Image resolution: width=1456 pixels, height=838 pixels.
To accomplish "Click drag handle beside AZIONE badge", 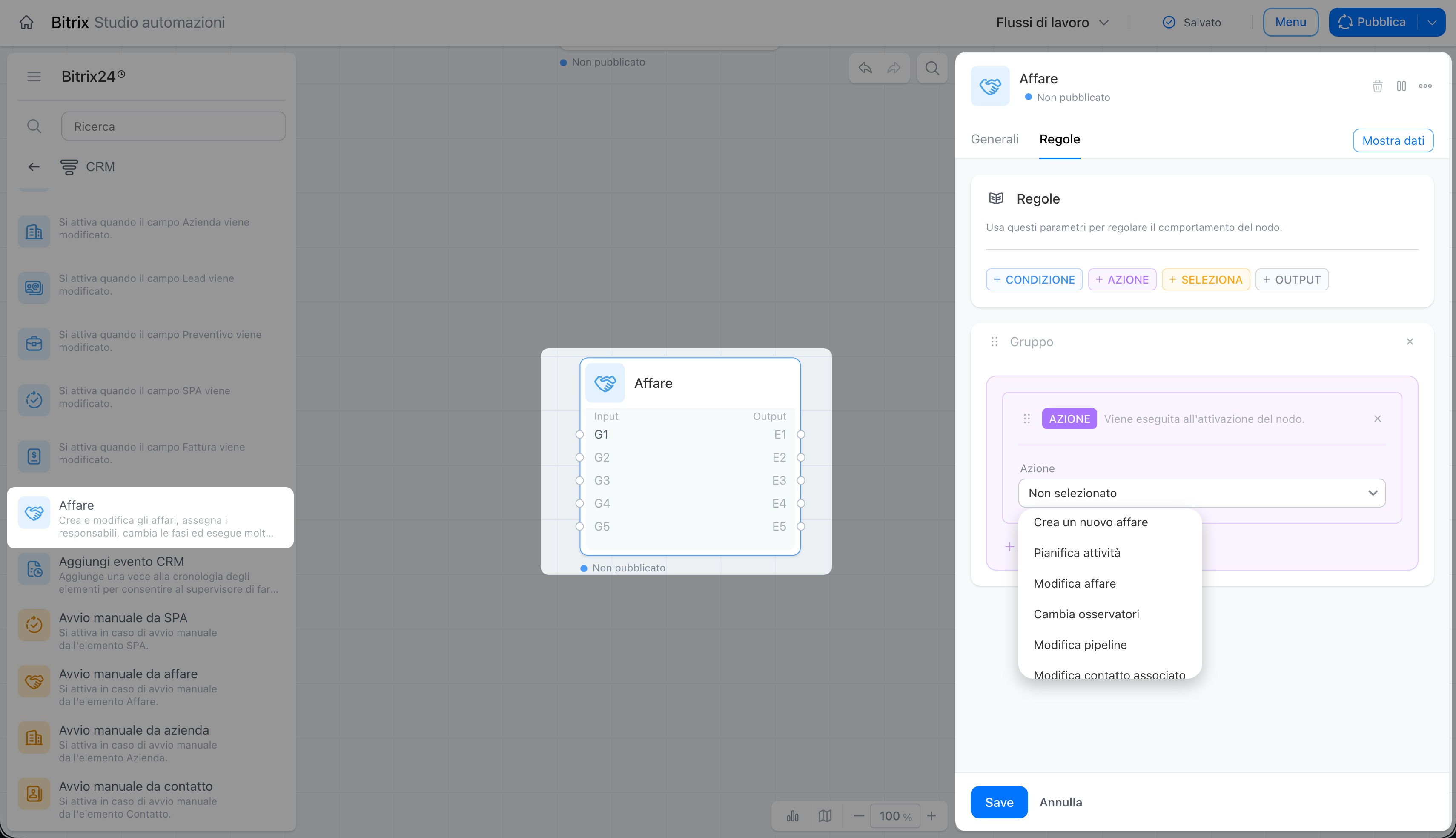I will tap(1027, 419).
